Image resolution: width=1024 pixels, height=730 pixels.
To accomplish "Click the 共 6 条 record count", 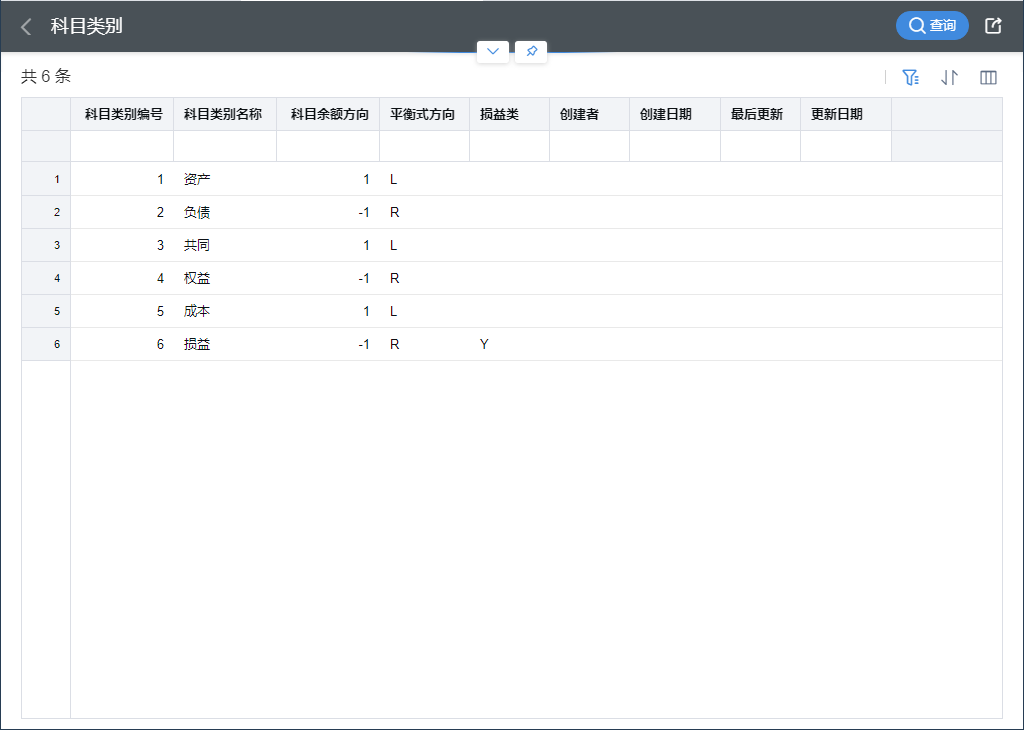I will (46, 76).
